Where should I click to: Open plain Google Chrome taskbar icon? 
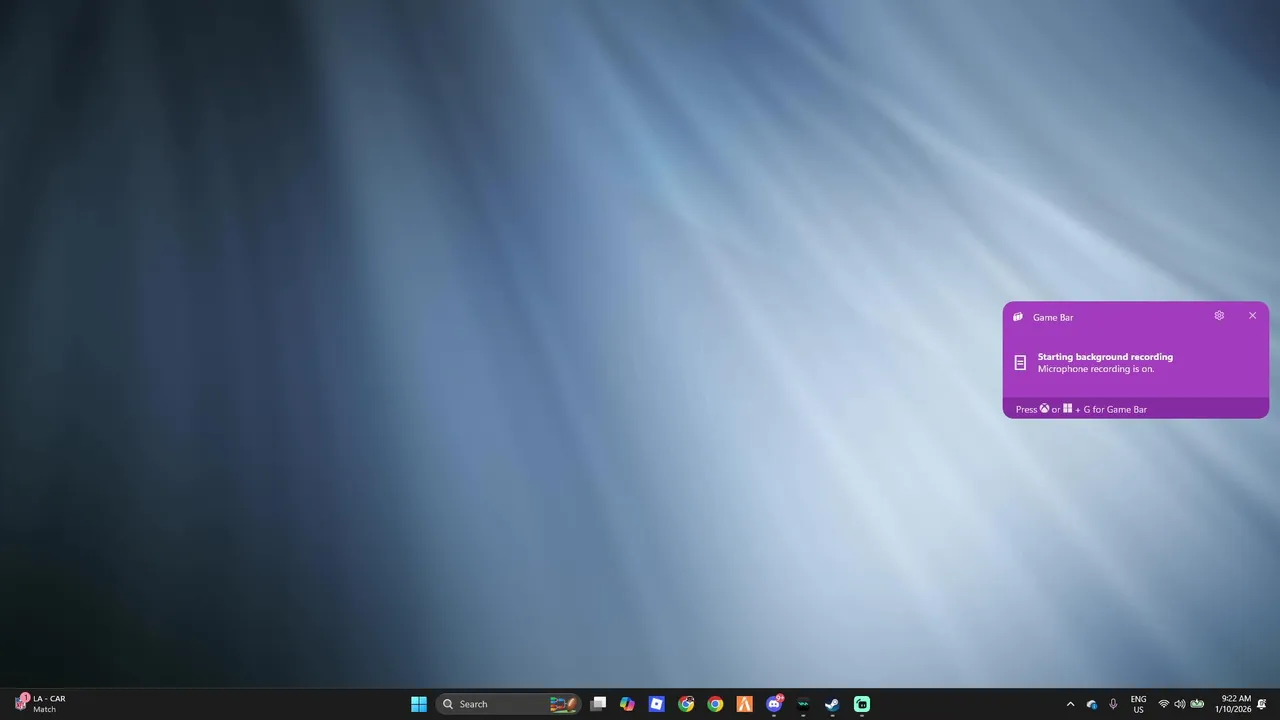715,704
